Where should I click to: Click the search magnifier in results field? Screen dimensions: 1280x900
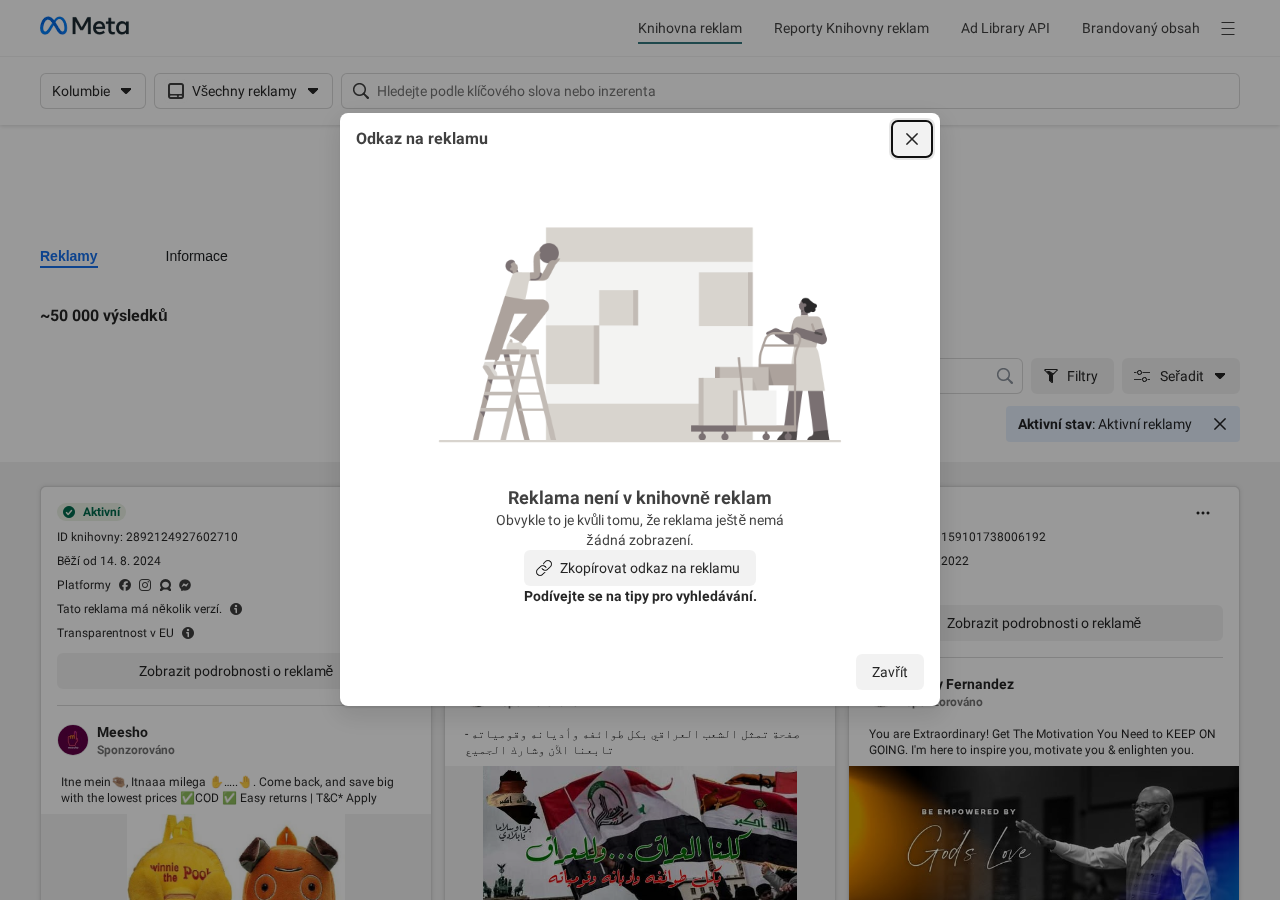click(1005, 376)
